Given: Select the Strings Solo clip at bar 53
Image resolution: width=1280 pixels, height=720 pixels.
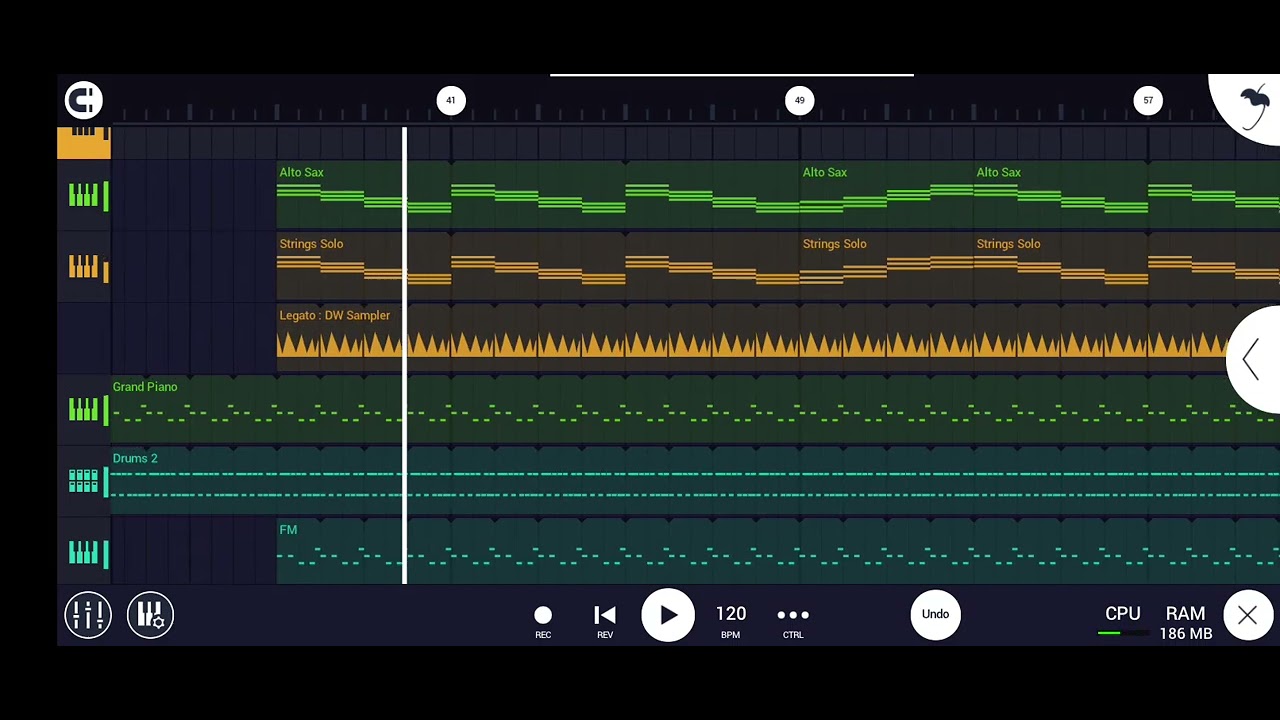Looking at the screenshot, I should click(x=1127, y=267).
